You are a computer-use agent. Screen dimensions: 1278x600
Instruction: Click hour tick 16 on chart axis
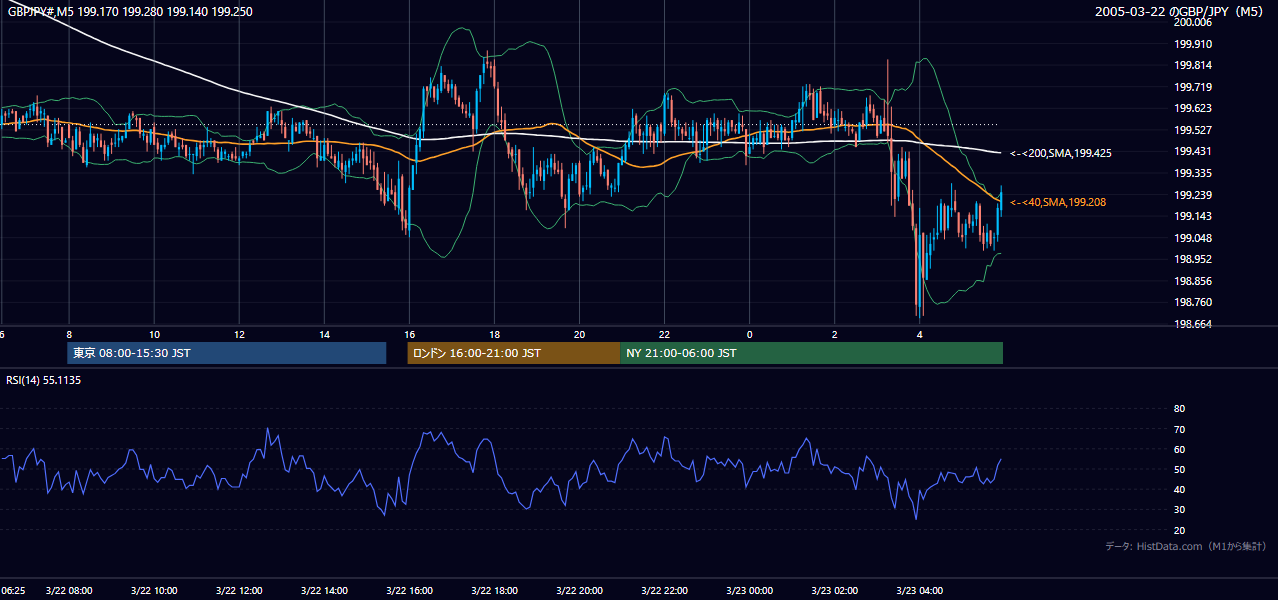409,334
